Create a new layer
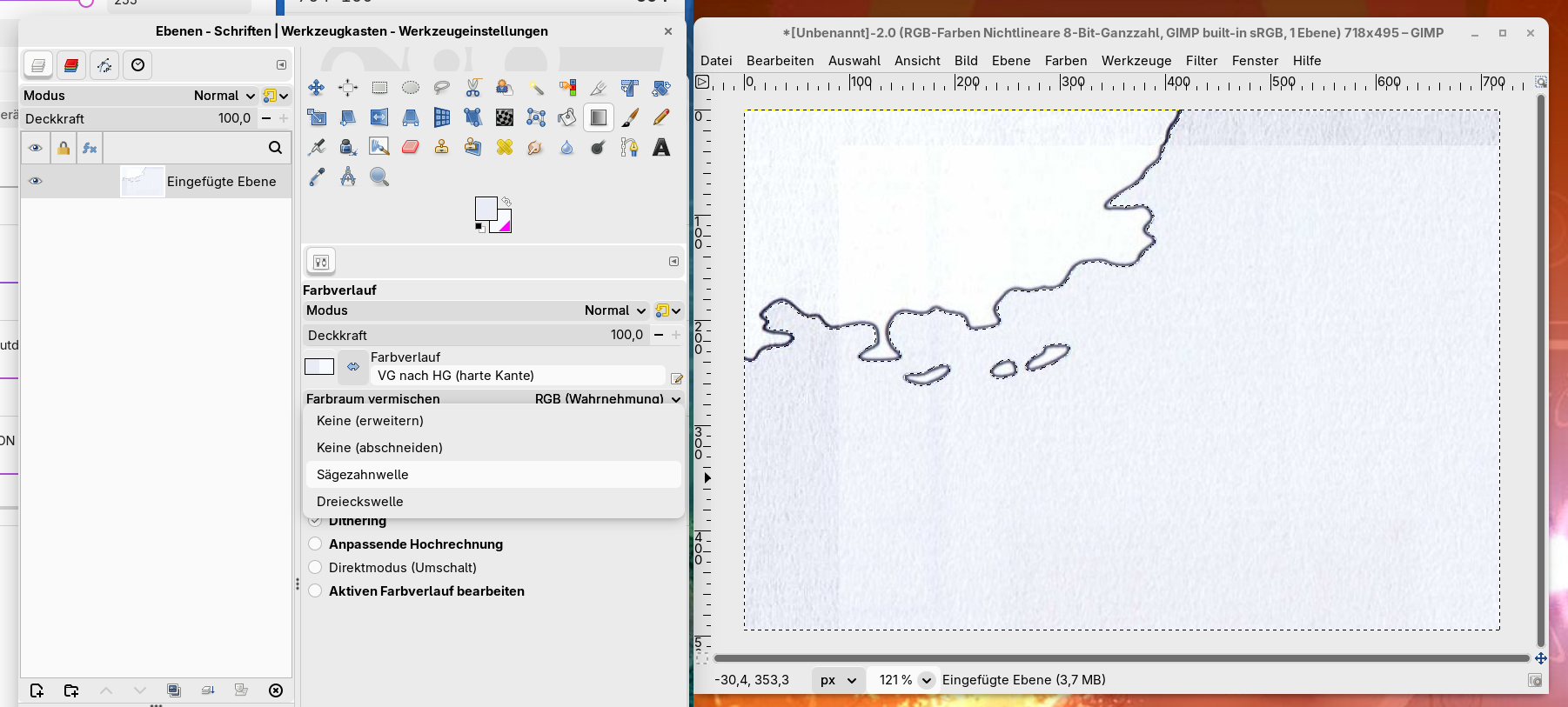The height and width of the screenshot is (707, 1568). coord(37,690)
